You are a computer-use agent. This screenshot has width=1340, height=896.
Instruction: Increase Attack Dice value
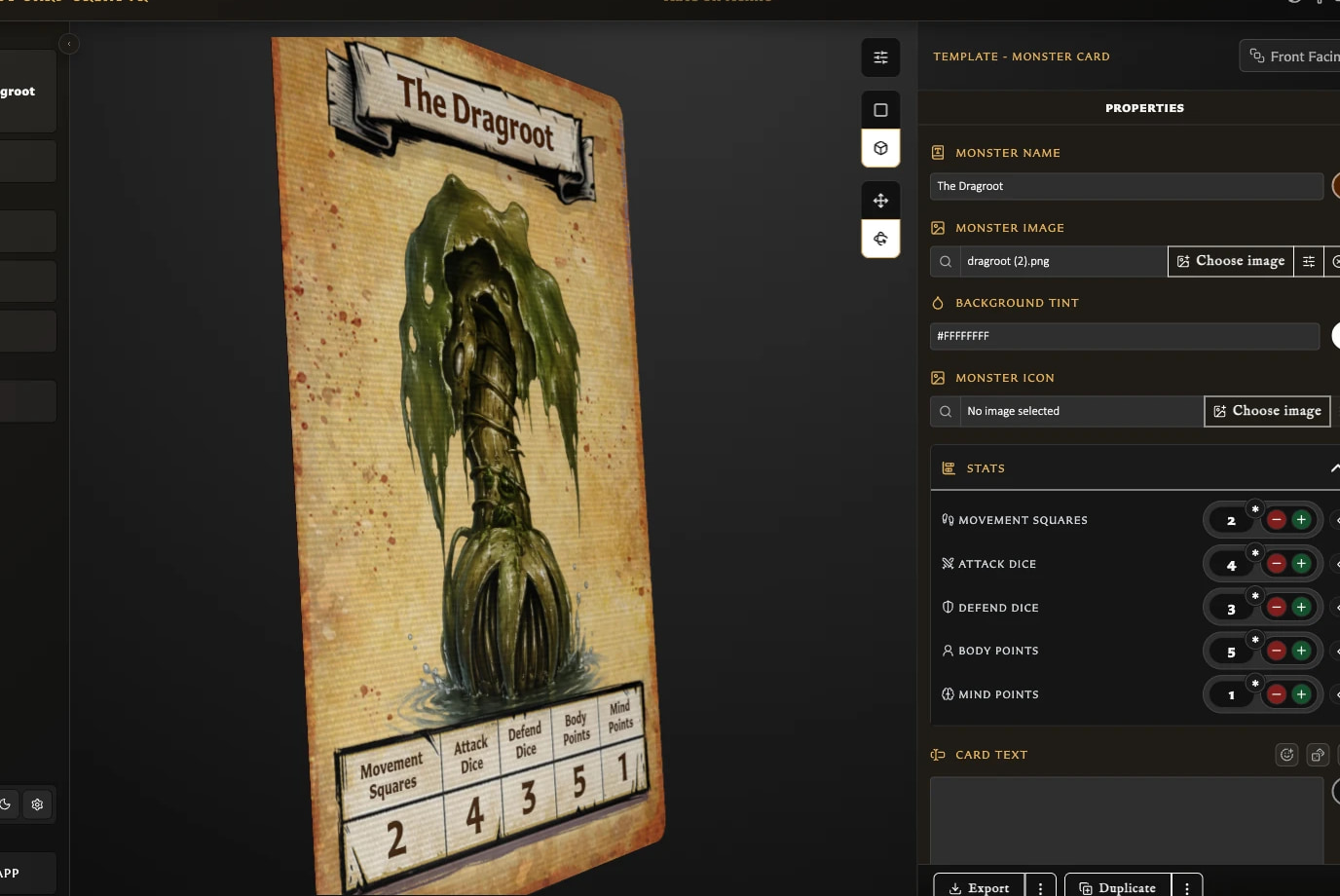click(x=1301, y=564)
